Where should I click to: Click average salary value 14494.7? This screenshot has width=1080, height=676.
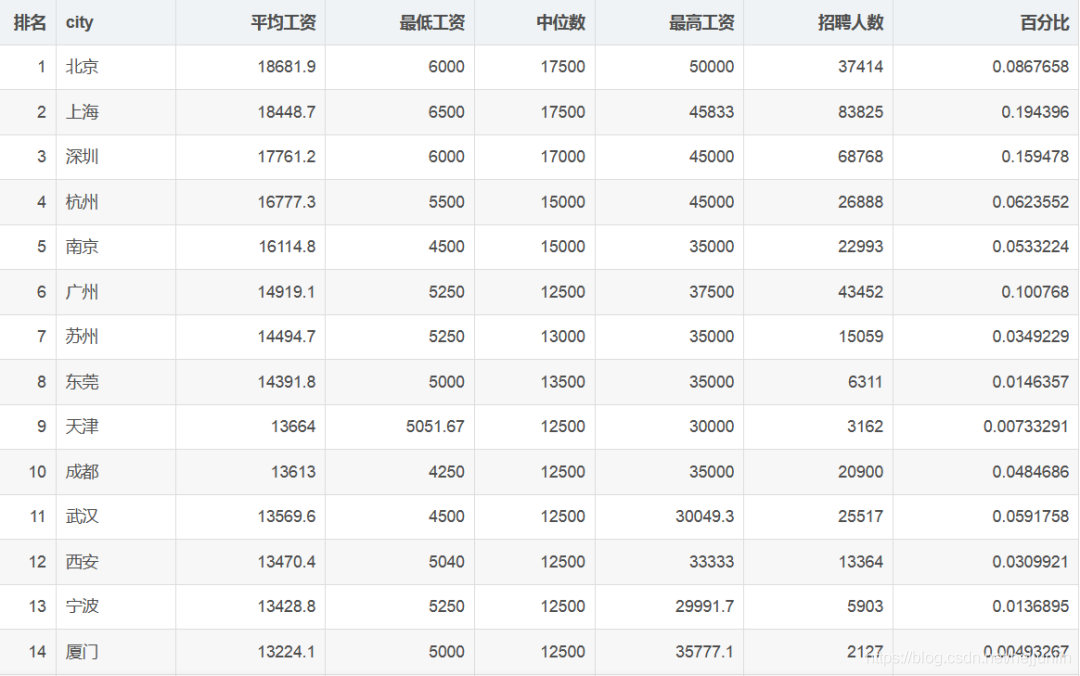pos(287,336)
